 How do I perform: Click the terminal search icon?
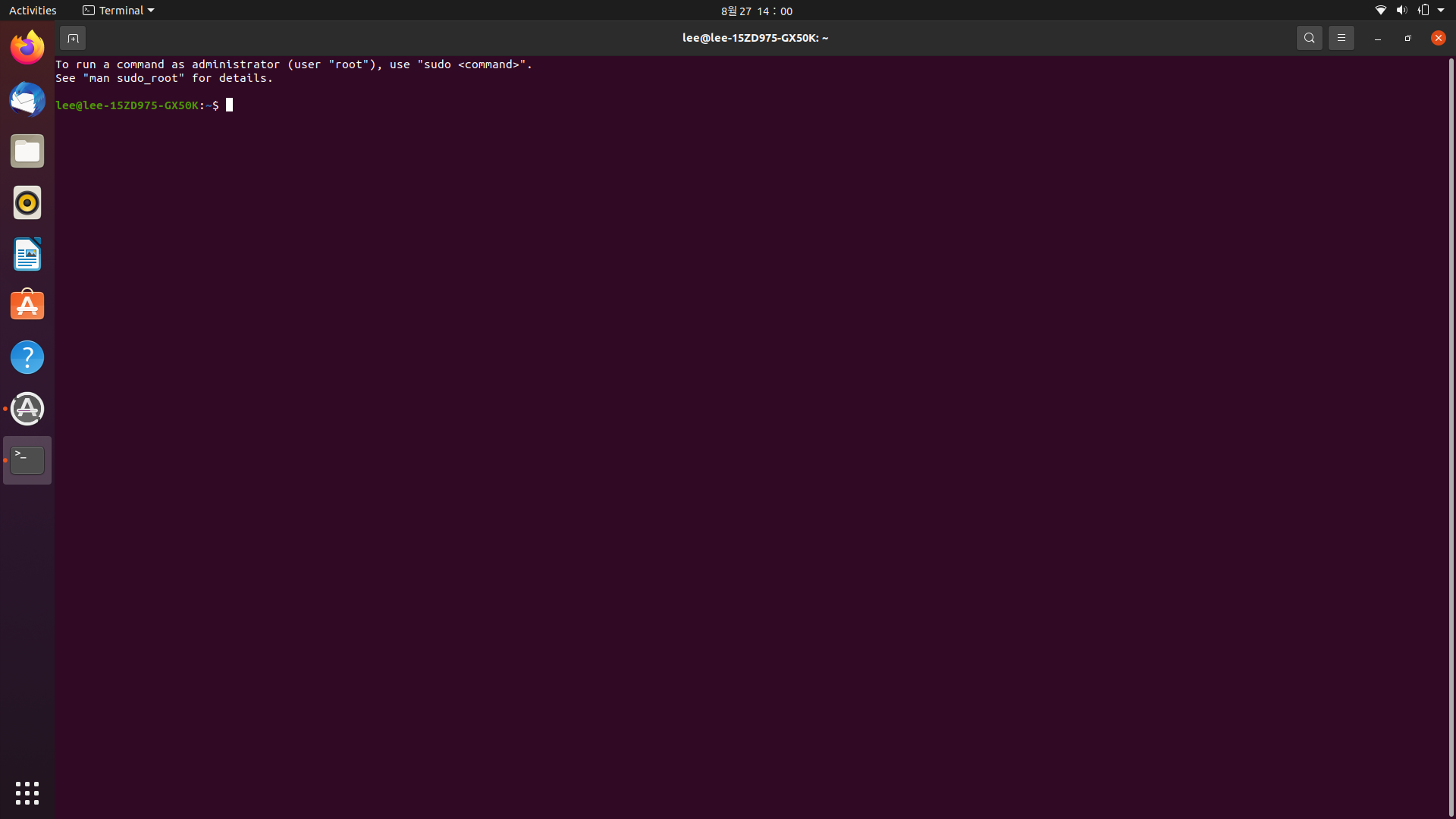coord(1309,38)
